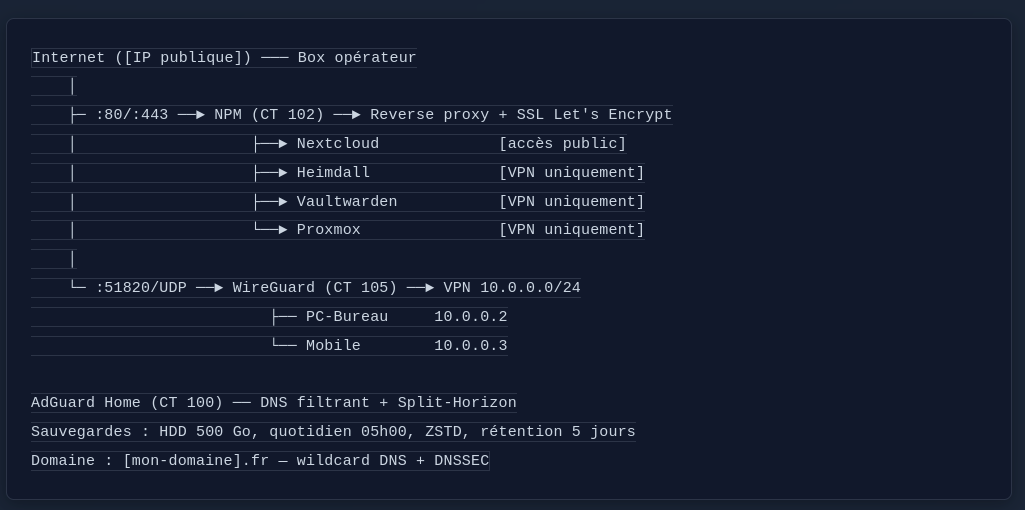Click "[VPN uniquement]" next to Heimdall
The height and width of the screenshot is (510, 1025).
pos(571,173)
